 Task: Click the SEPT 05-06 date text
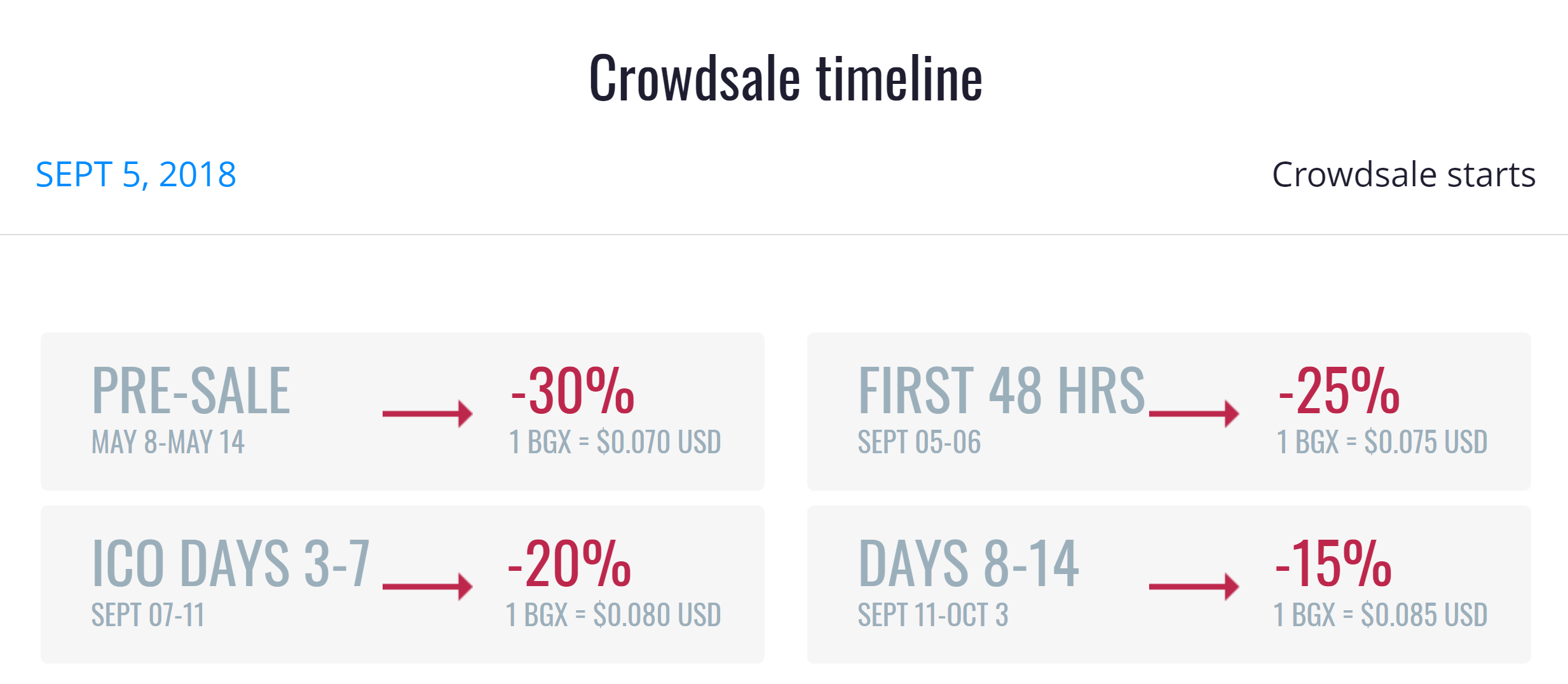[x=919, y=442]
